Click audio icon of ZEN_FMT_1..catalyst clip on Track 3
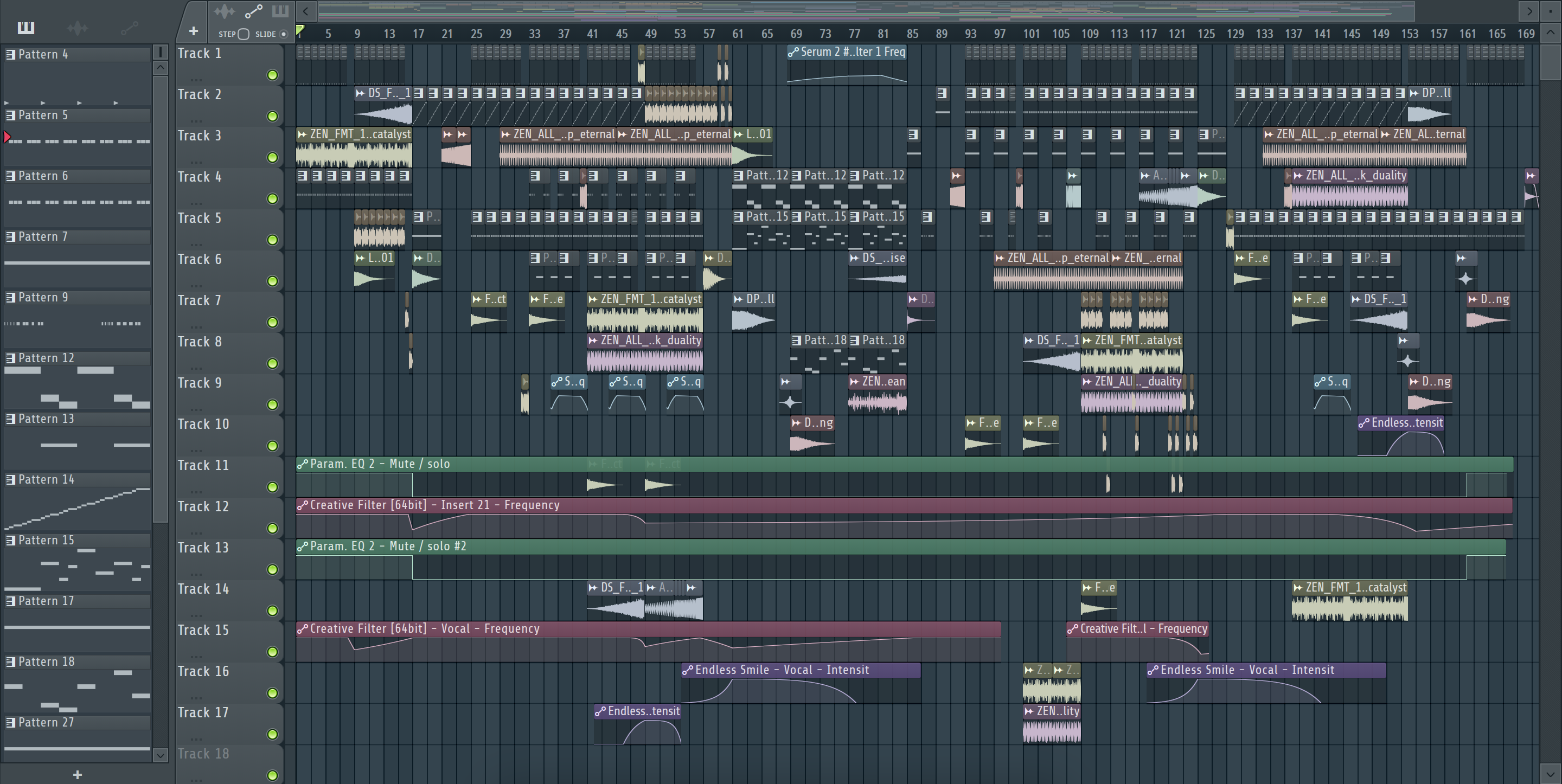 (302, 134)
